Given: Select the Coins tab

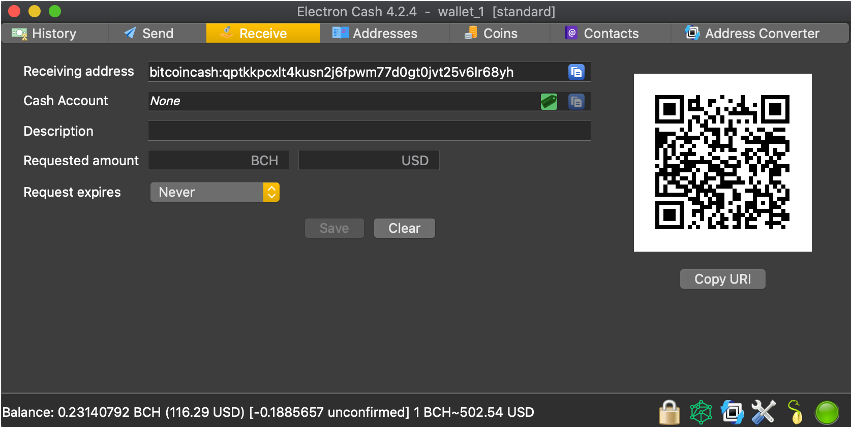Looking at the screenshot, I should (x=491, y=33).
